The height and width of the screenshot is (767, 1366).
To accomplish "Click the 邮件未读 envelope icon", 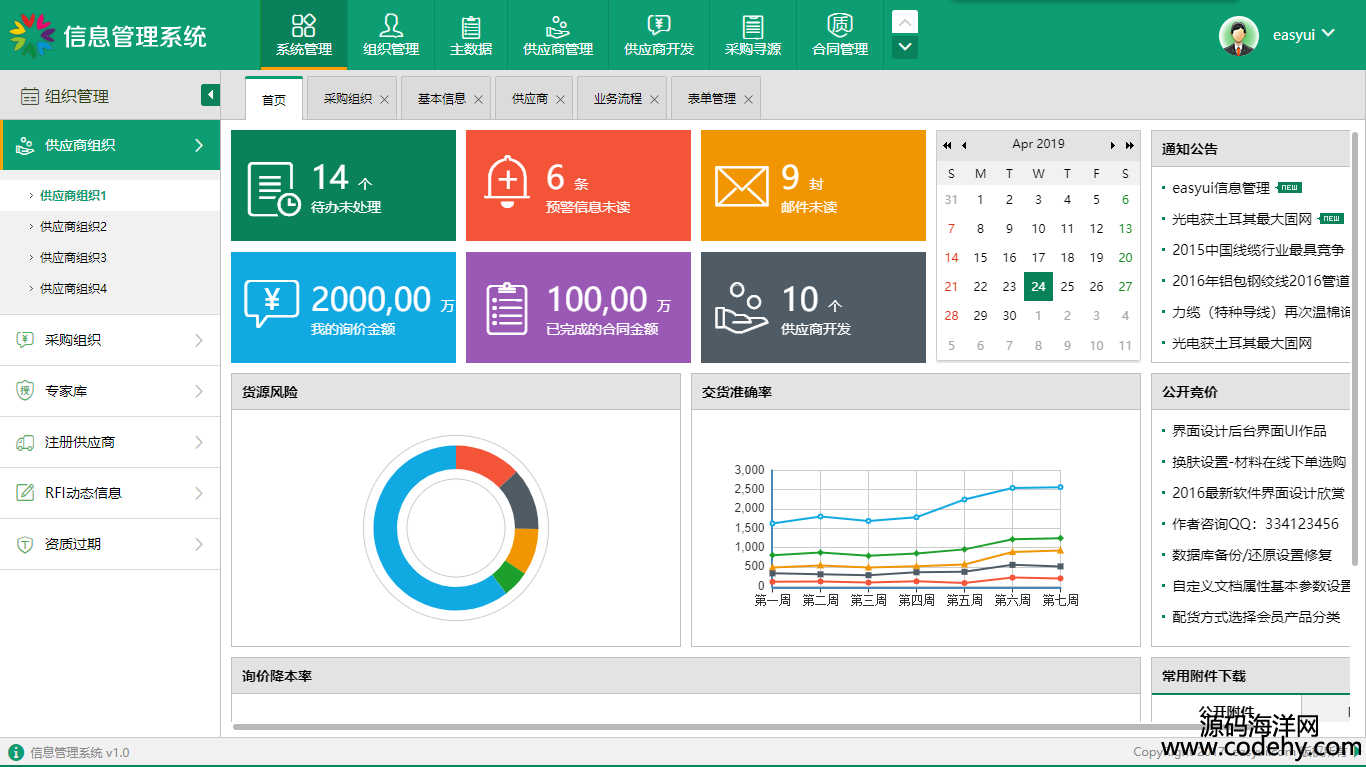I will point(741,187).
